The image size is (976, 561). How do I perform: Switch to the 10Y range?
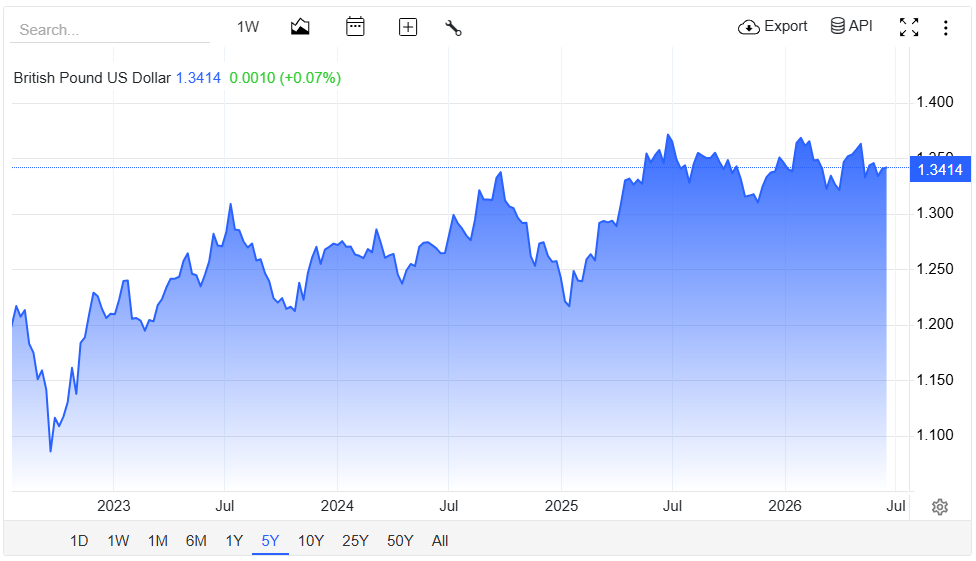pyautogui.click(x=311, y=540)
